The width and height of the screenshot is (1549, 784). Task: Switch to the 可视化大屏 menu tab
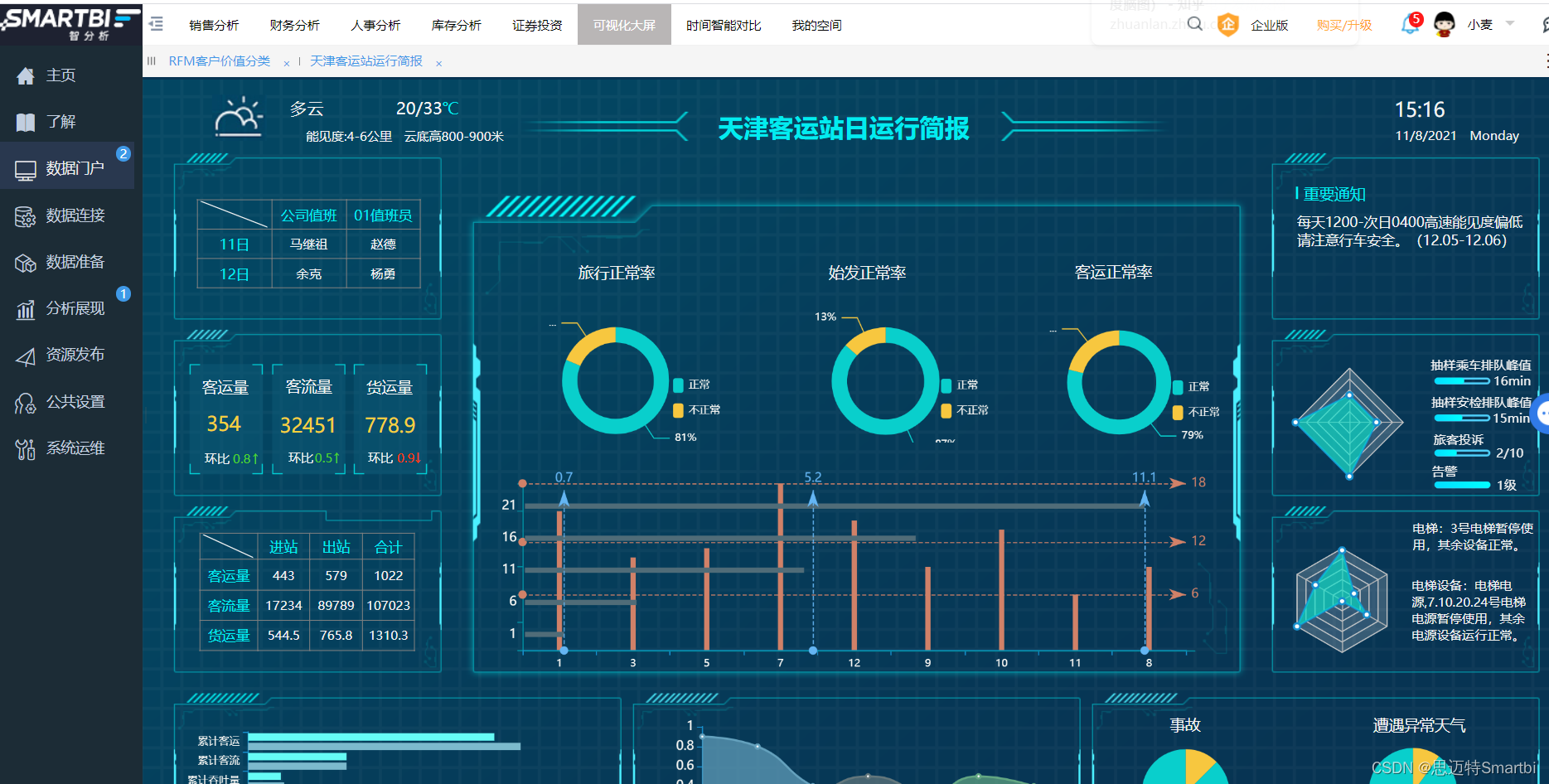pyautogui.click(x=624, y=24)
